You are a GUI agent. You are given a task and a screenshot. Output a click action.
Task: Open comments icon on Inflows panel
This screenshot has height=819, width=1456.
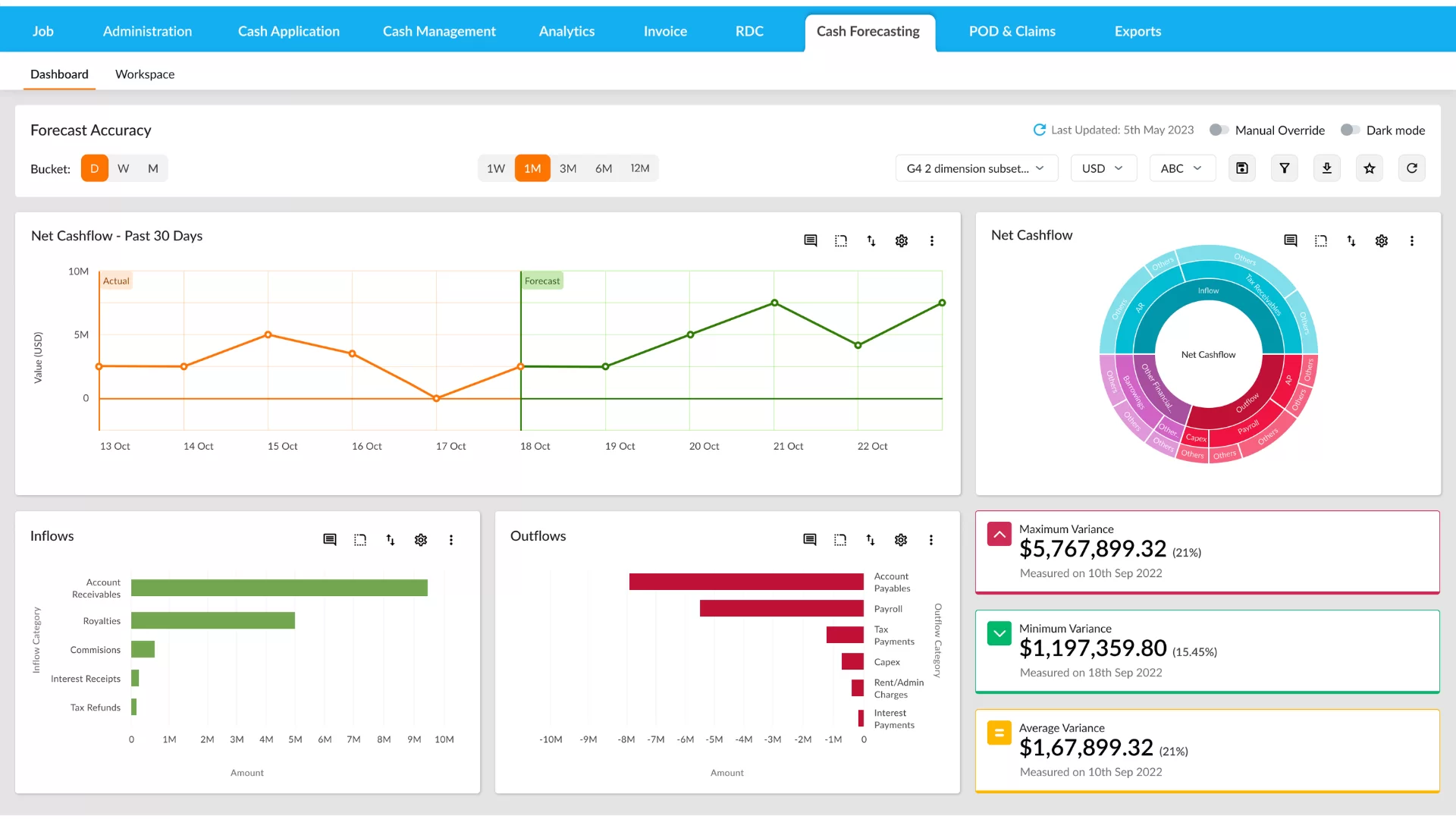(330, 539)
